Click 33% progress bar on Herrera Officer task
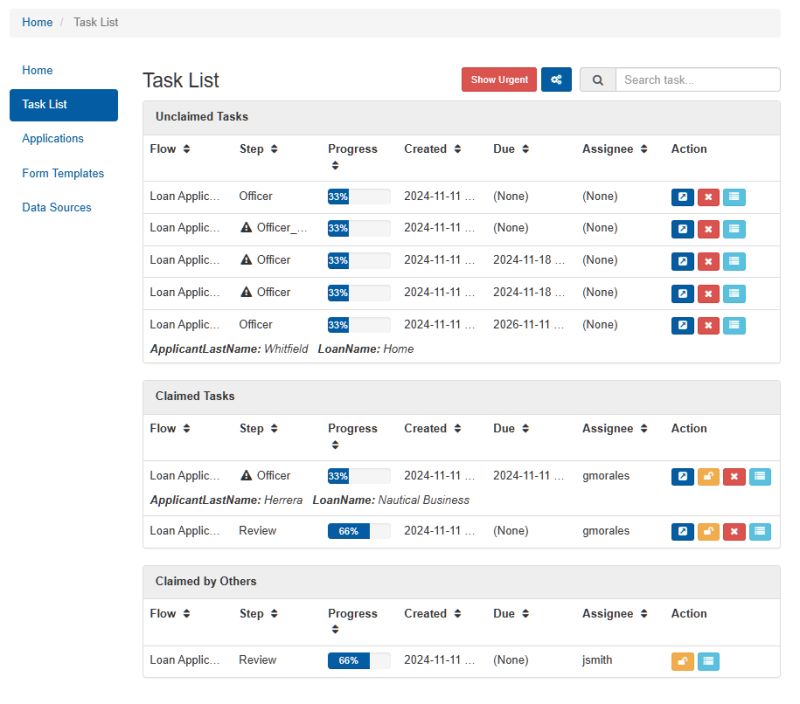800x704 pixels. (x=359, y=476)
